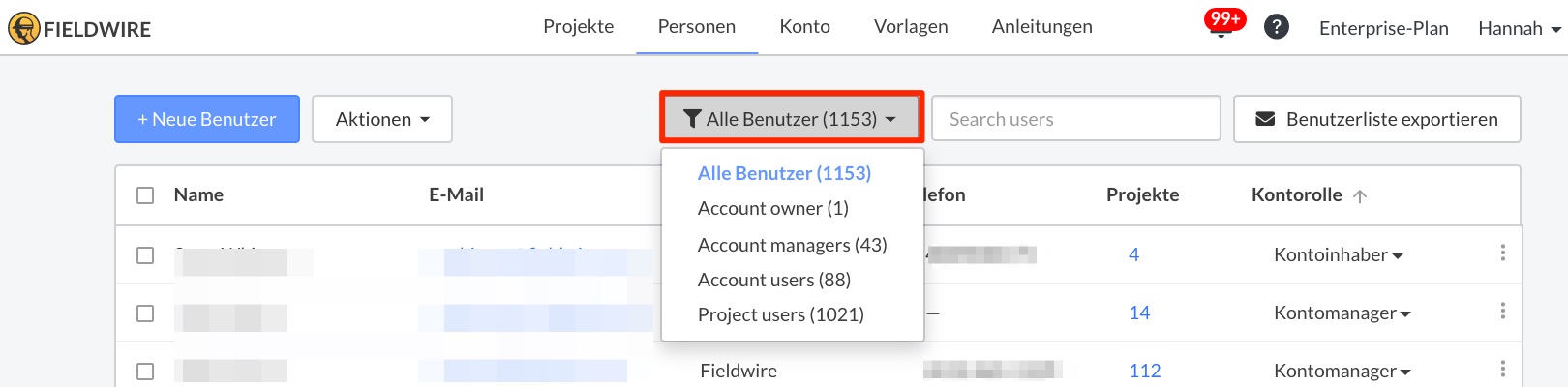This screenshot has width=1568, height=387.
Task: Open the Kontoinhaber role dropdown
Action: (x=1339, y=255)
